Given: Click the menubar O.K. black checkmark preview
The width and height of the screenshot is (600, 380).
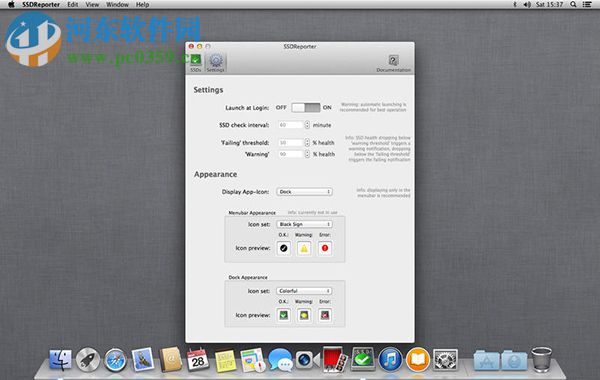Looking at the screenshot, I should [x=284, y=248].
